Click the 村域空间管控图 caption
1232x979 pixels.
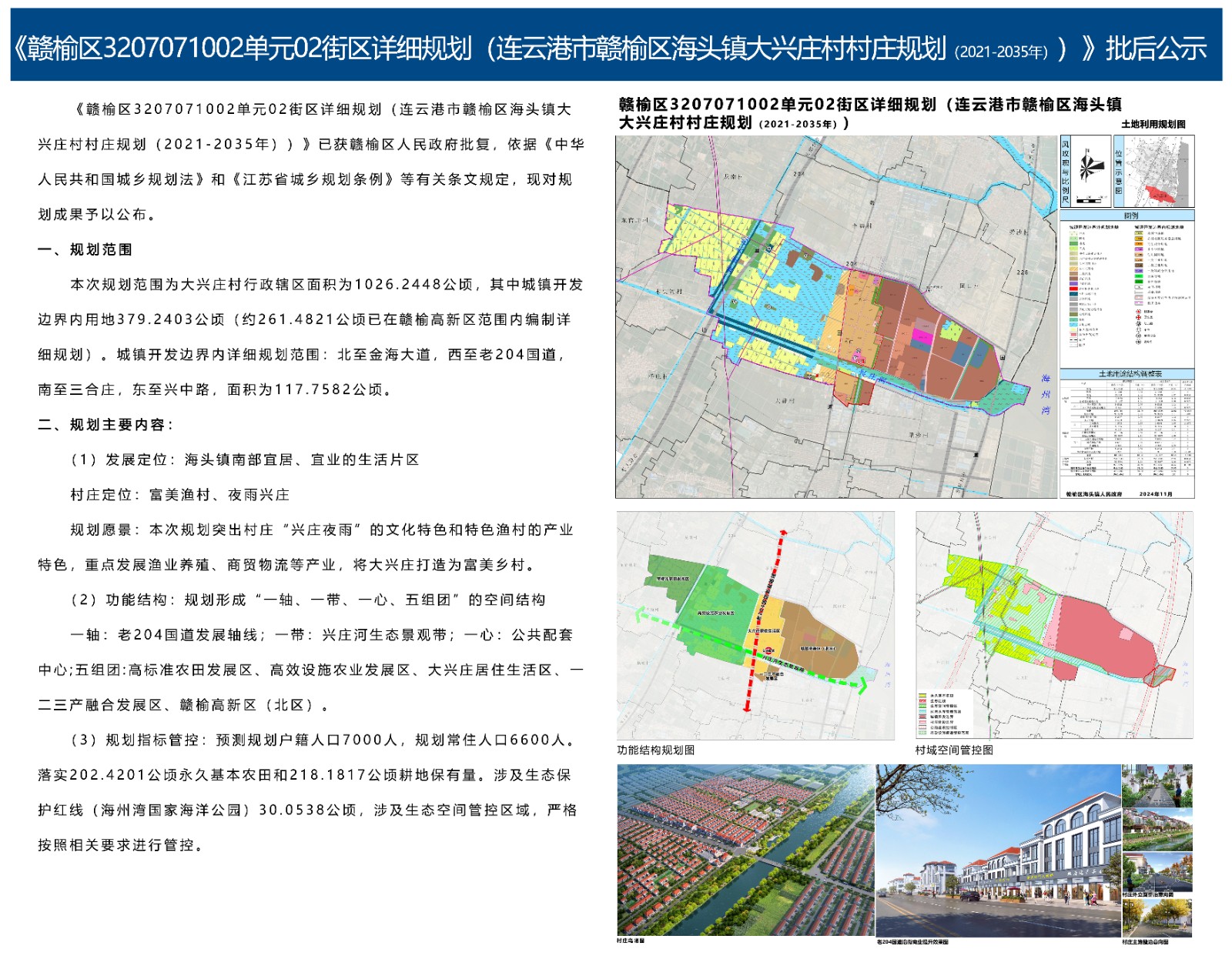(x=954, y=750)
